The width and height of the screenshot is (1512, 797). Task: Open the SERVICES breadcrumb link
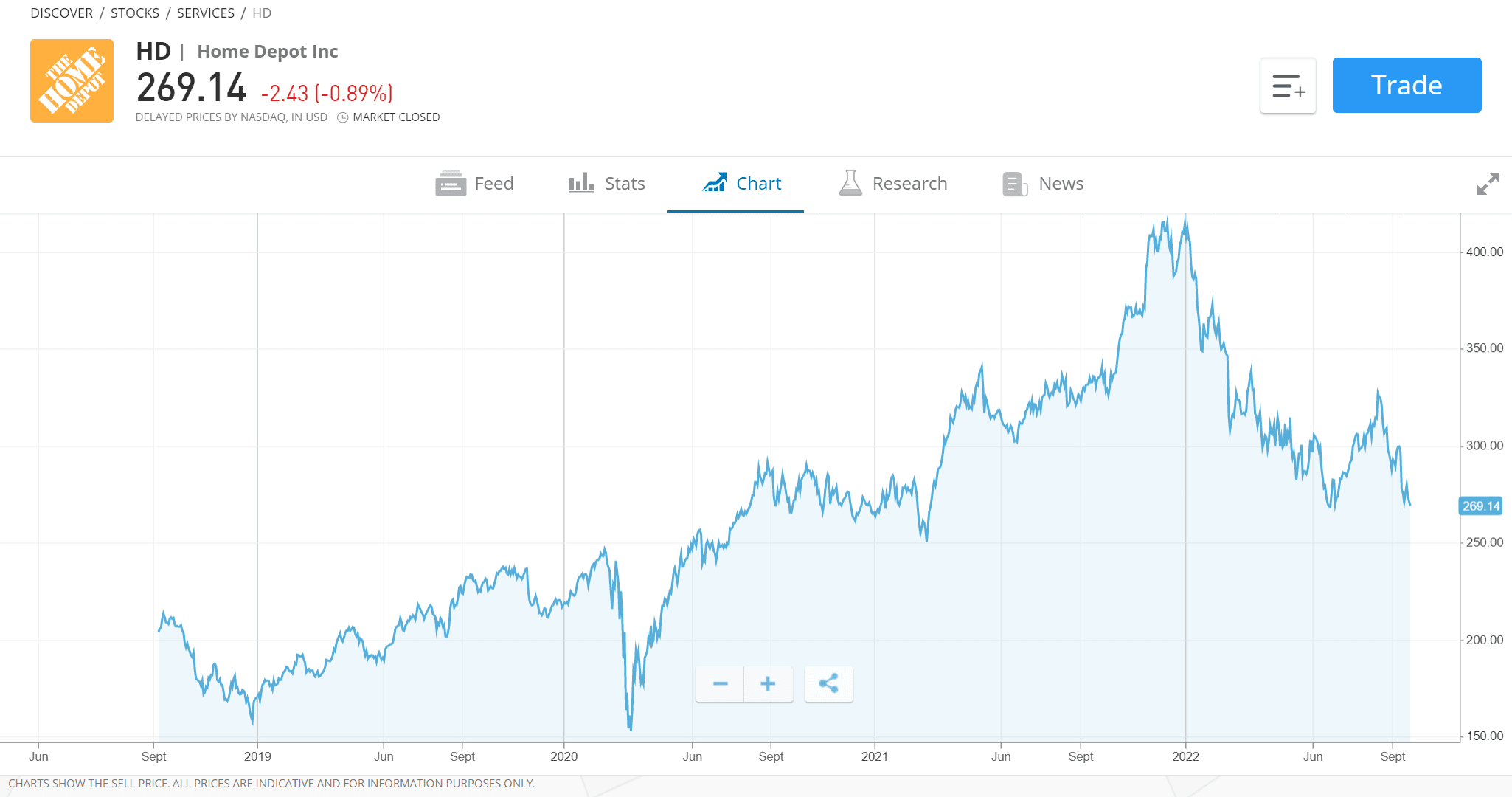click(206, 13)
